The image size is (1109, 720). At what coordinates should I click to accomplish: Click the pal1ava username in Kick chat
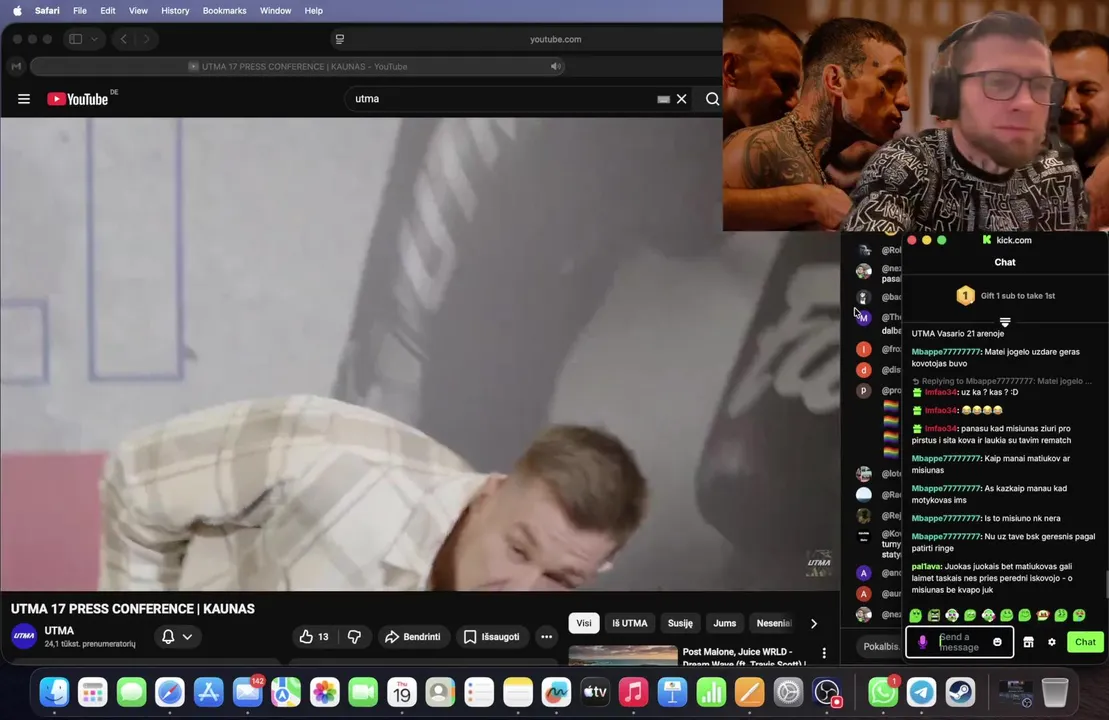pyautogui.click(x=926, y=567)
